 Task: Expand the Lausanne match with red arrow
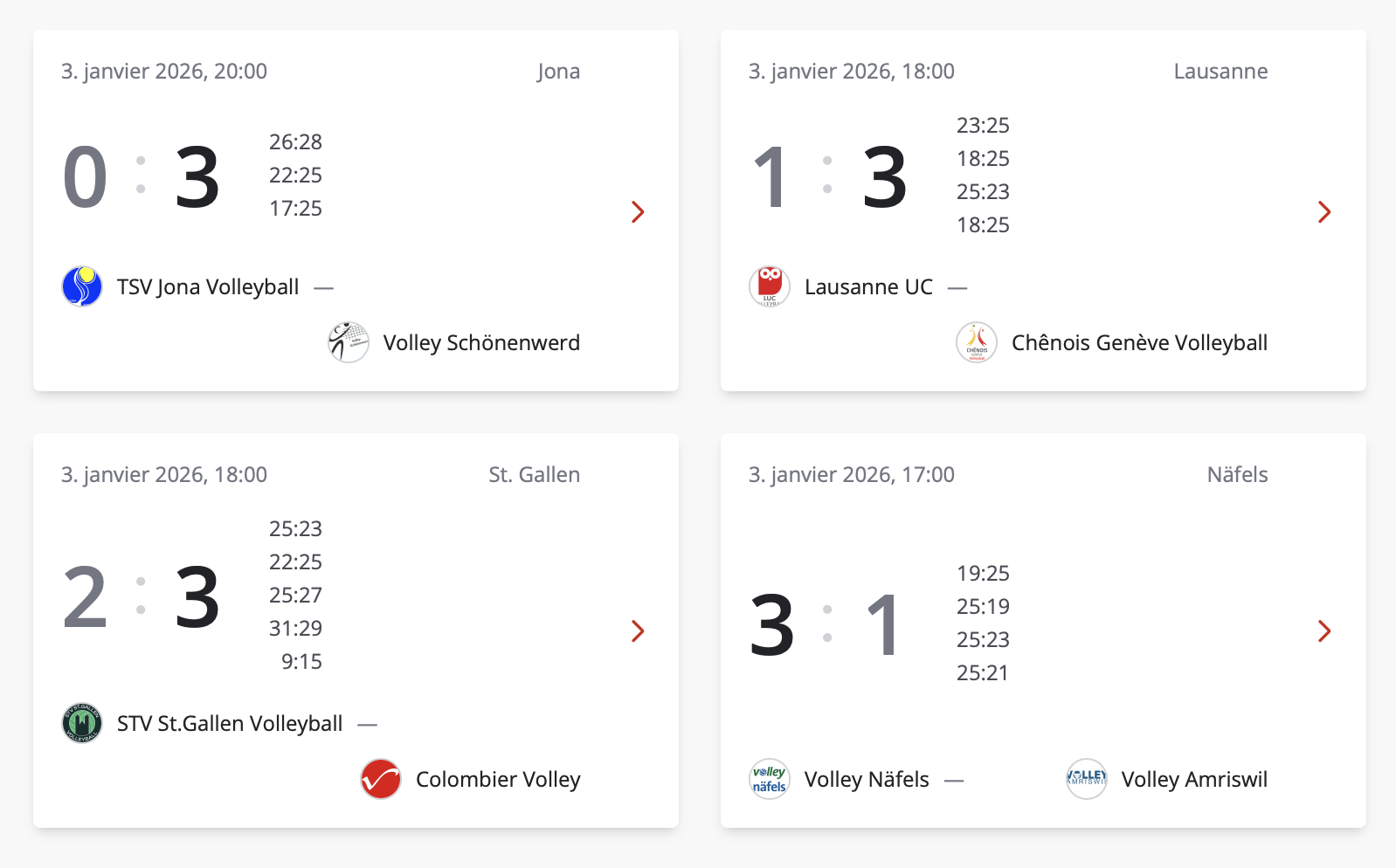coord(1324,211)
